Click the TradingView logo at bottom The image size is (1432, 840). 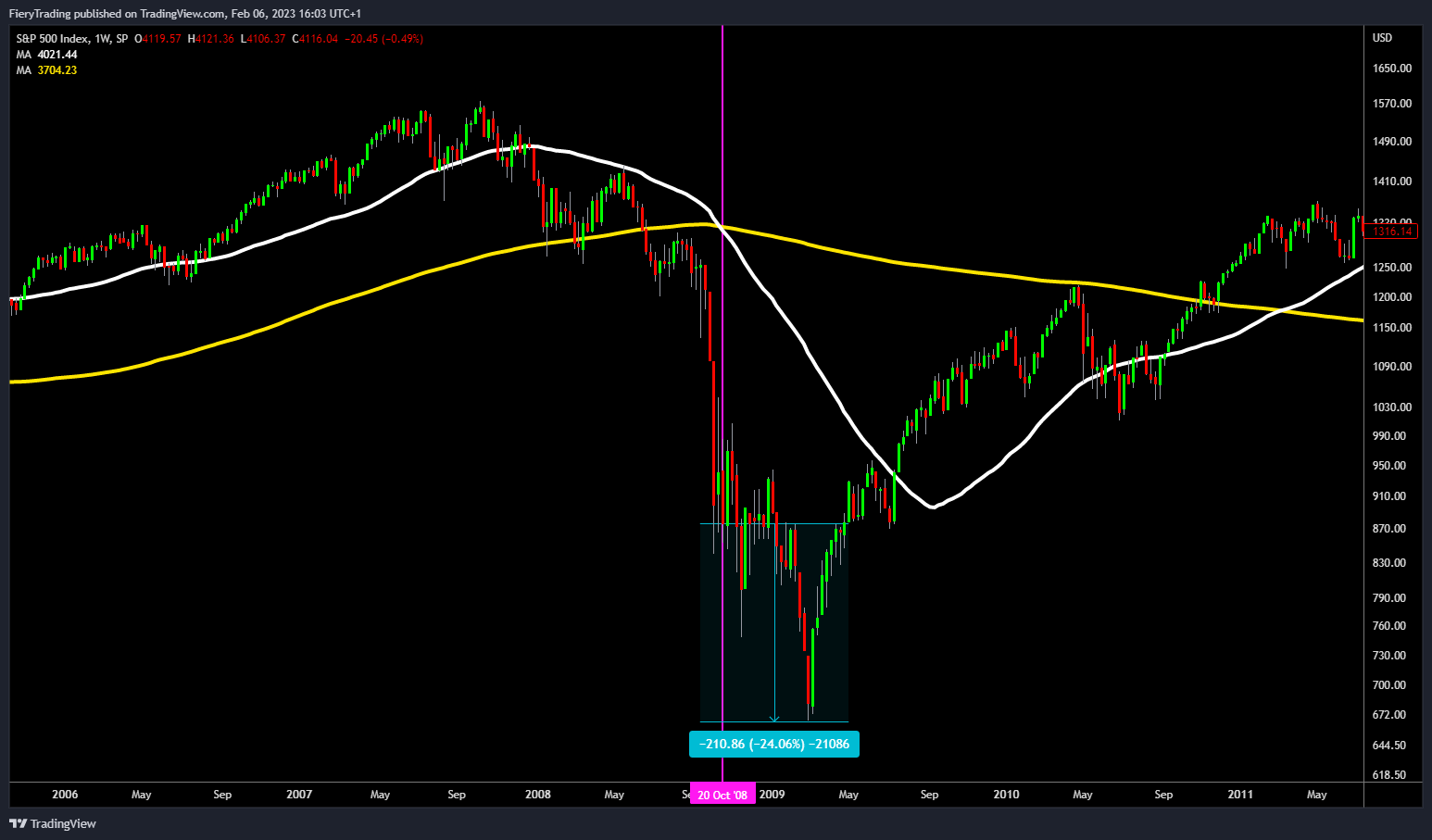[x=53, y=823]
